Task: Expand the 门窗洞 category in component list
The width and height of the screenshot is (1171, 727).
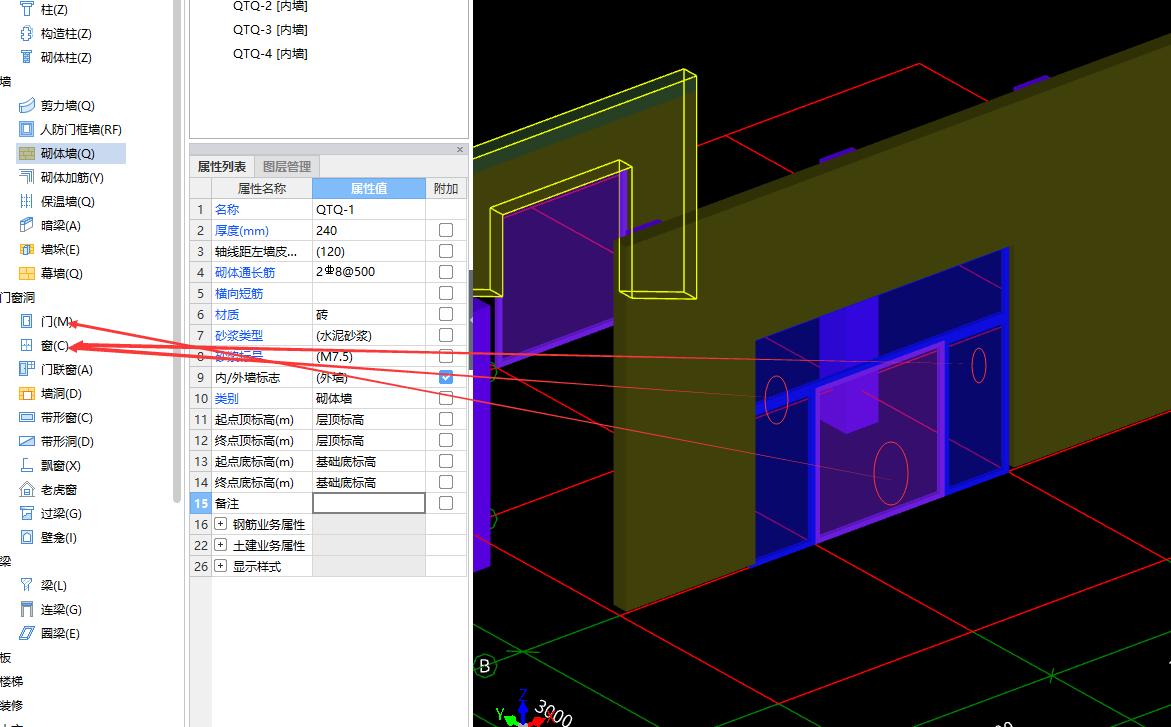Action: coord(18,297)
